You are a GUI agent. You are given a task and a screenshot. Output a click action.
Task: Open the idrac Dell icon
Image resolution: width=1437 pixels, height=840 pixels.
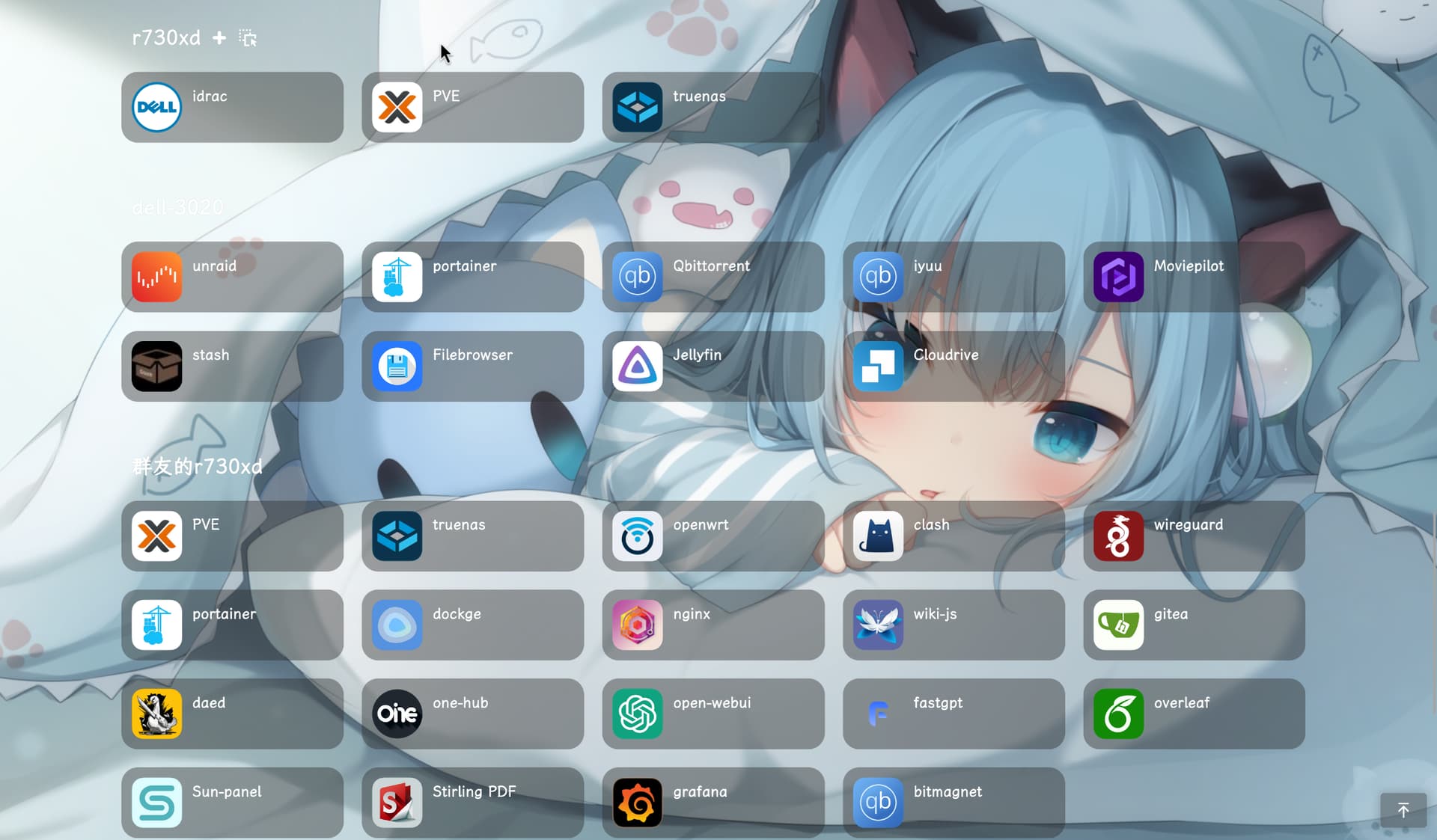tap(156, 107)
